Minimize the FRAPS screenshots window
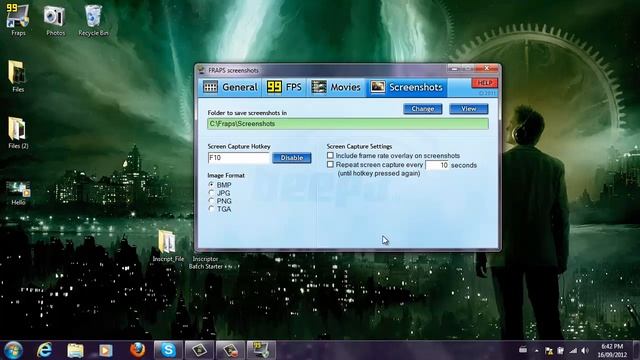The height and width of the screenshot is (360, 640). point(454,69)
